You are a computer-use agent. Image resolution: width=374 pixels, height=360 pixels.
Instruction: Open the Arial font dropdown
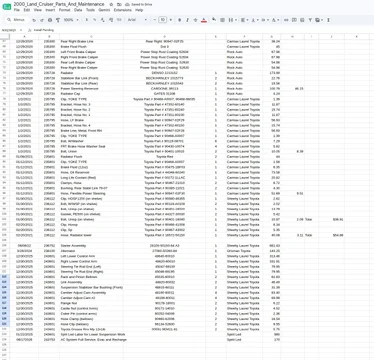click(137, 20)
